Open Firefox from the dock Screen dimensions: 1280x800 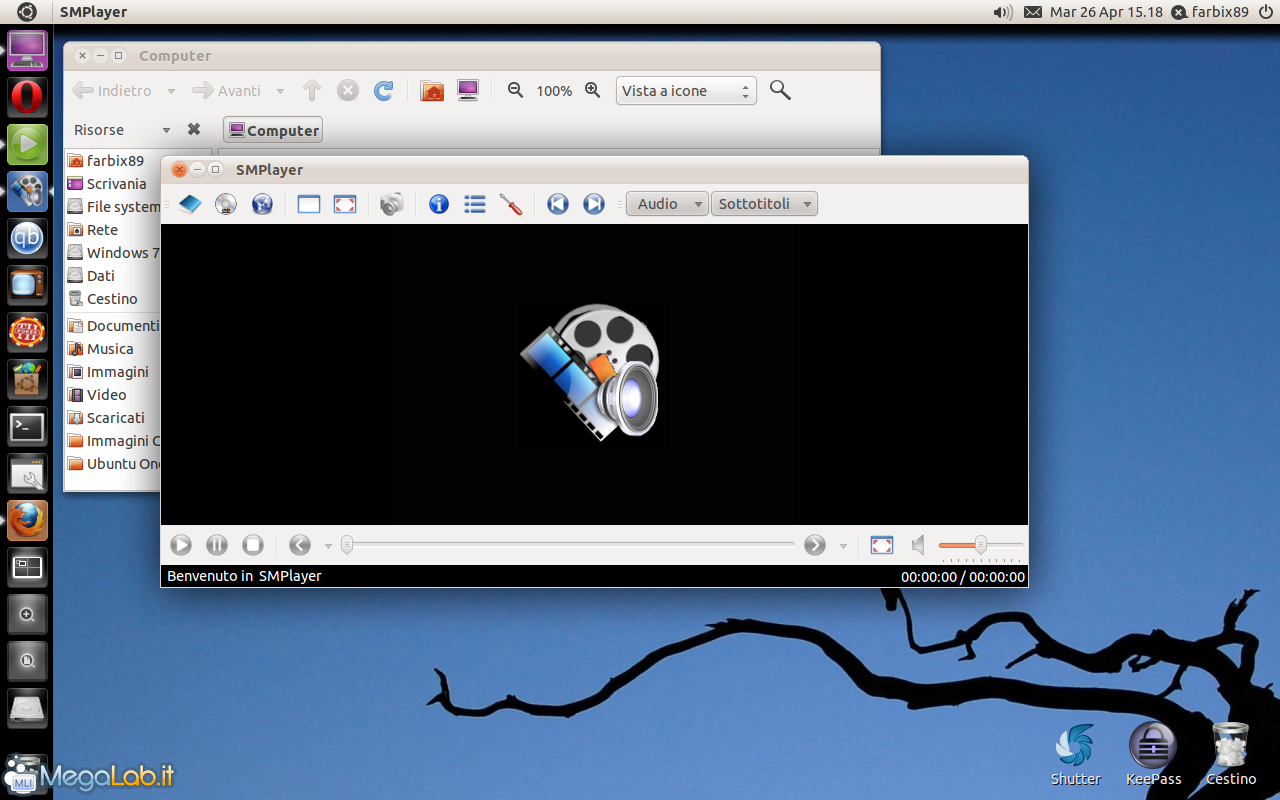pyautogui.click(x=27, y=521)
